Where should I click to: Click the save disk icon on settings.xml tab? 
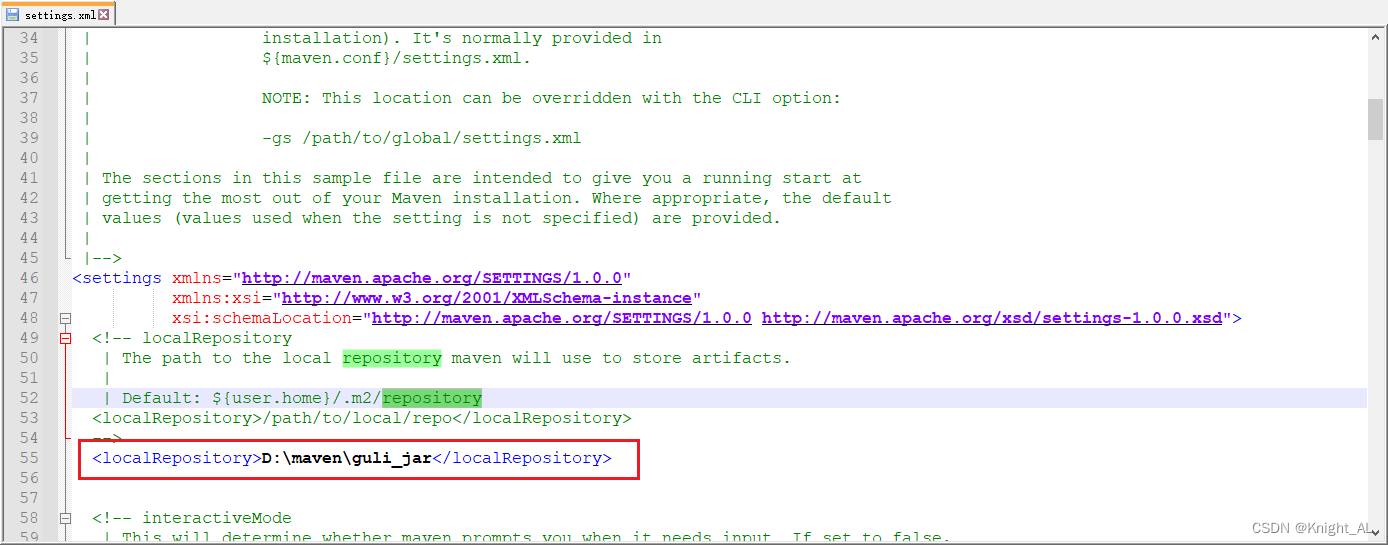pos(13,14)
